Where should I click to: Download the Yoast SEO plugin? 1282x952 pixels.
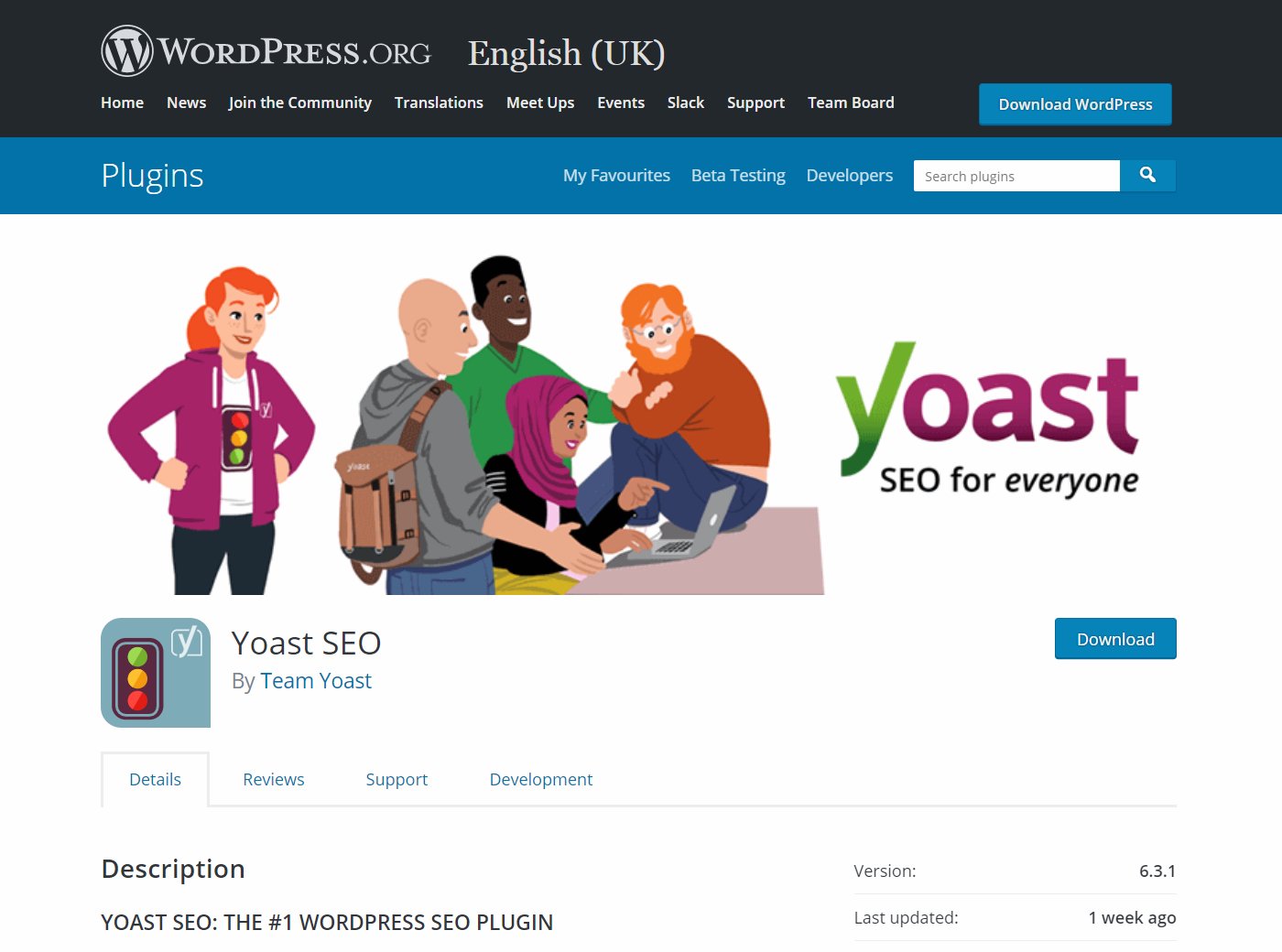pos(1114,639)
